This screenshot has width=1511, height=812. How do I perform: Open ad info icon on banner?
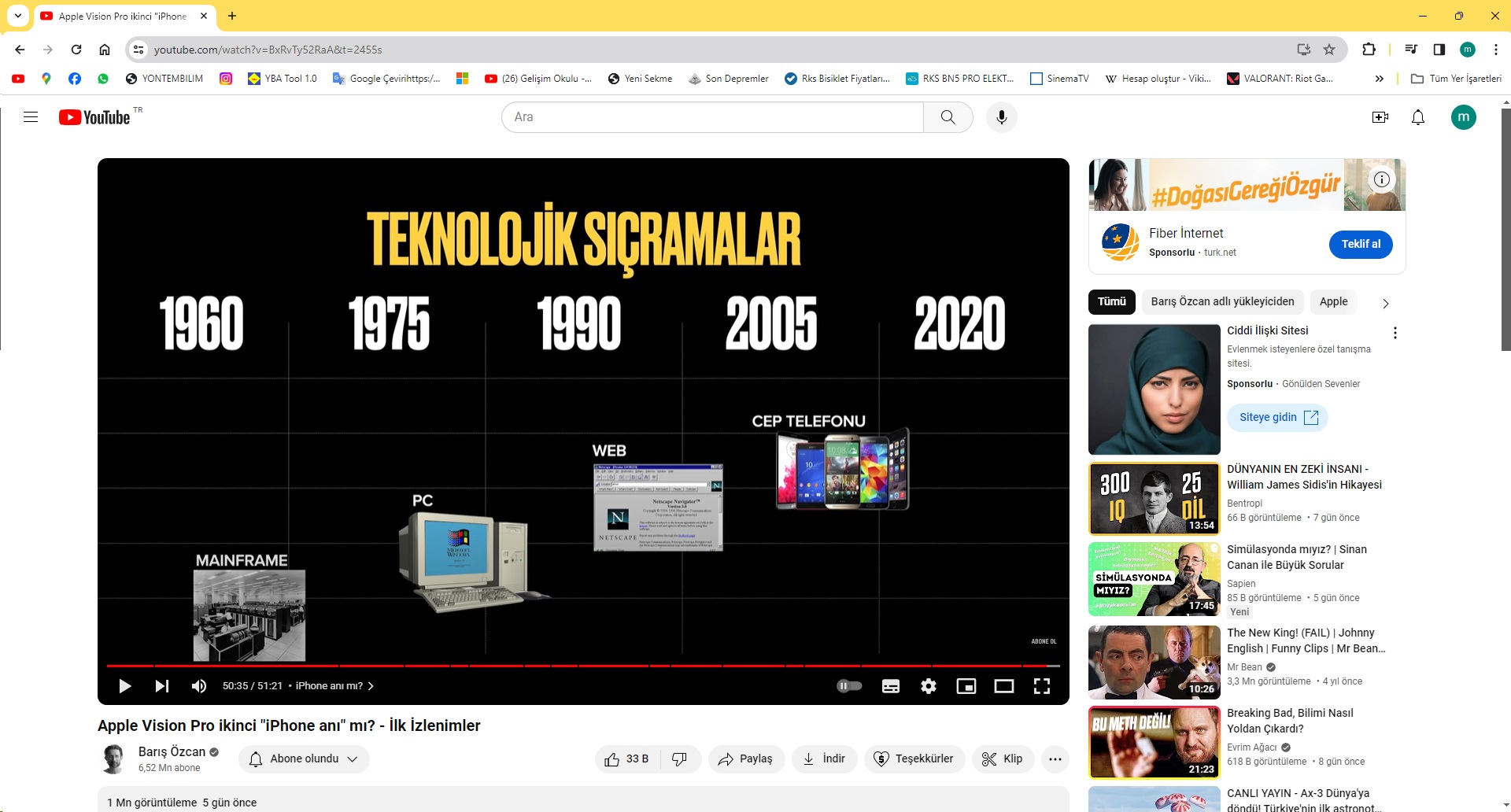[1381, 179]
